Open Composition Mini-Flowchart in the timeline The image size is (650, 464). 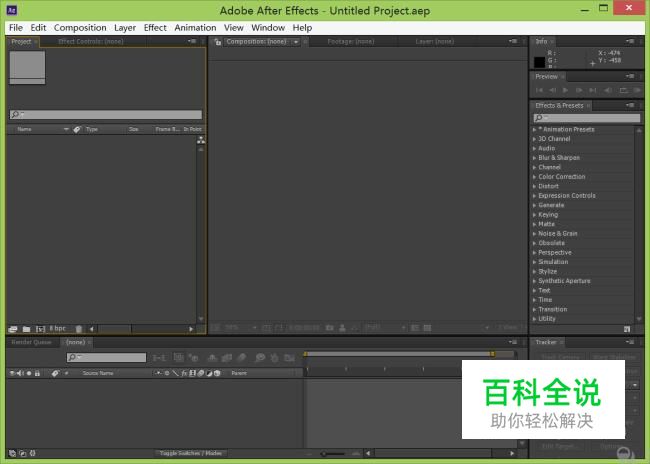click(x=159, y=357)
